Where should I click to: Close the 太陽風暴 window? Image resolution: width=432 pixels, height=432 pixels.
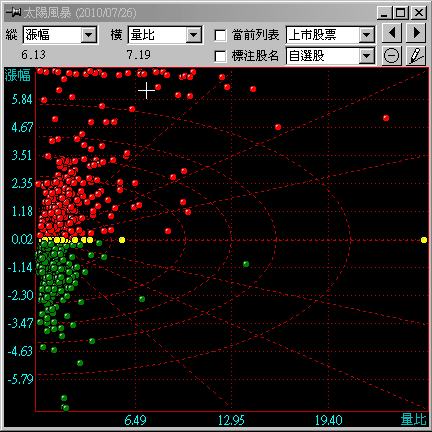[419, 13]
